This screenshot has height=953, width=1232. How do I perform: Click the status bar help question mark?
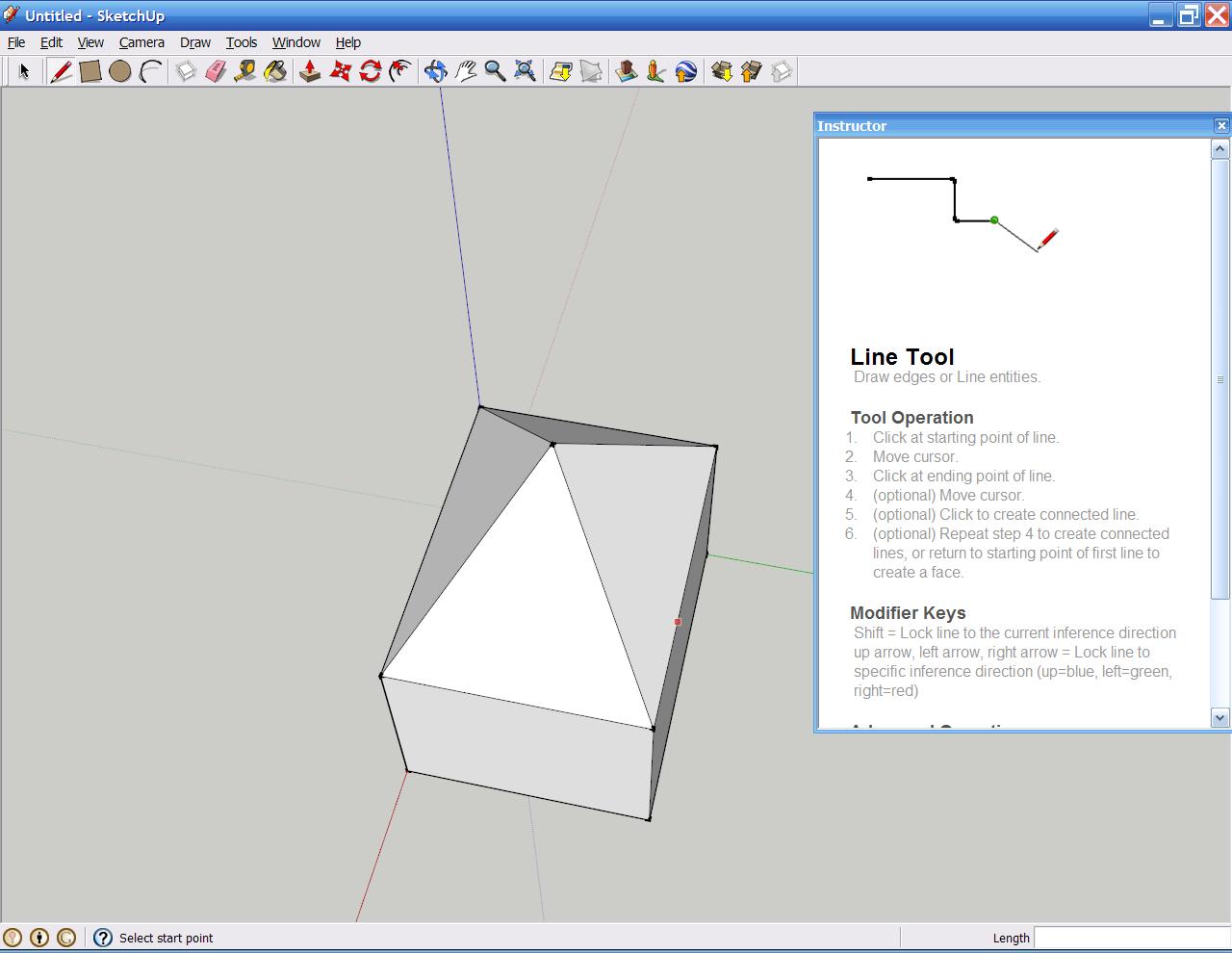click(102, 937)
